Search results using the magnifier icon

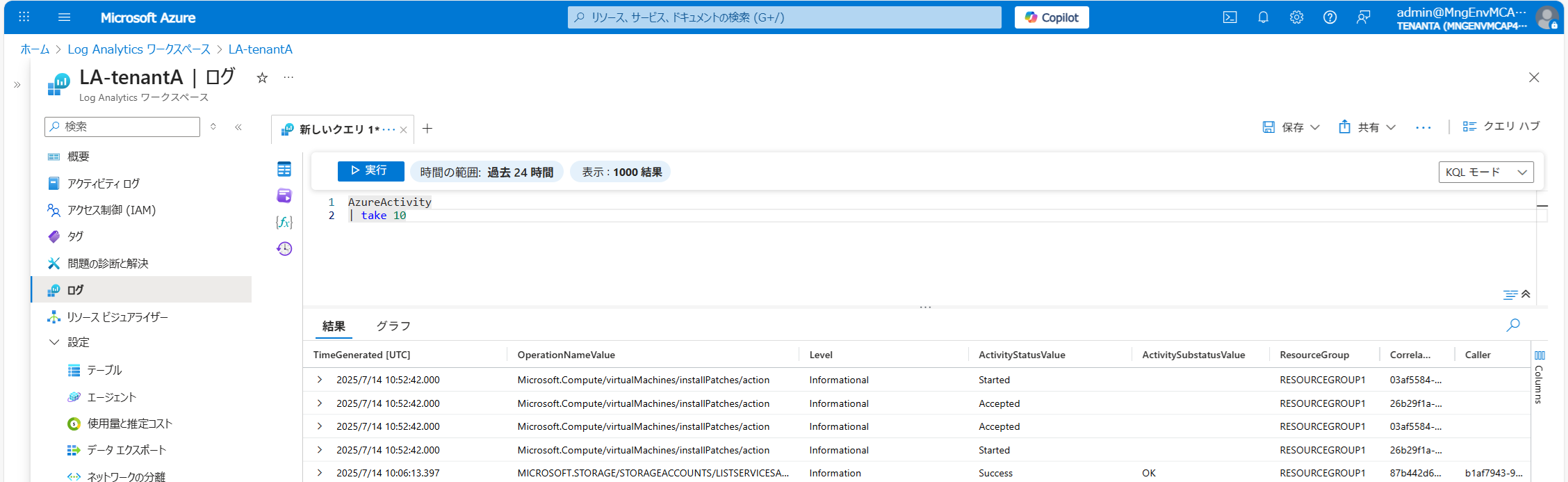(x=1513, y=325)
